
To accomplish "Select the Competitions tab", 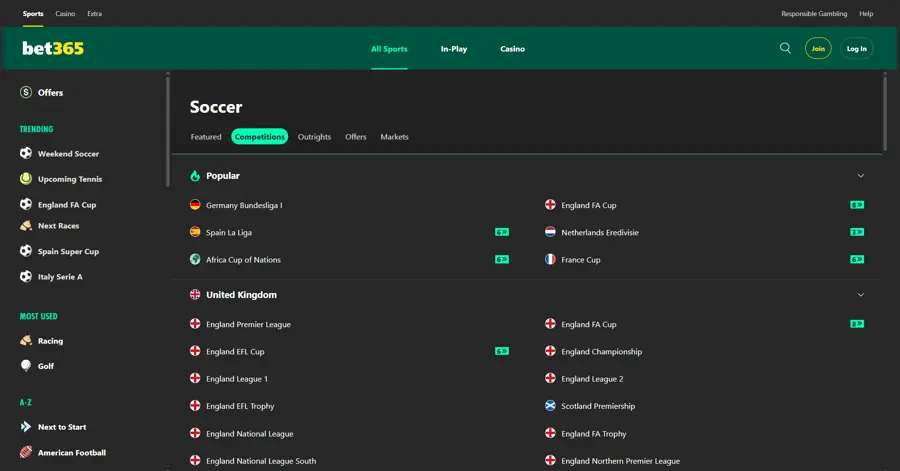I will point(259,137).
